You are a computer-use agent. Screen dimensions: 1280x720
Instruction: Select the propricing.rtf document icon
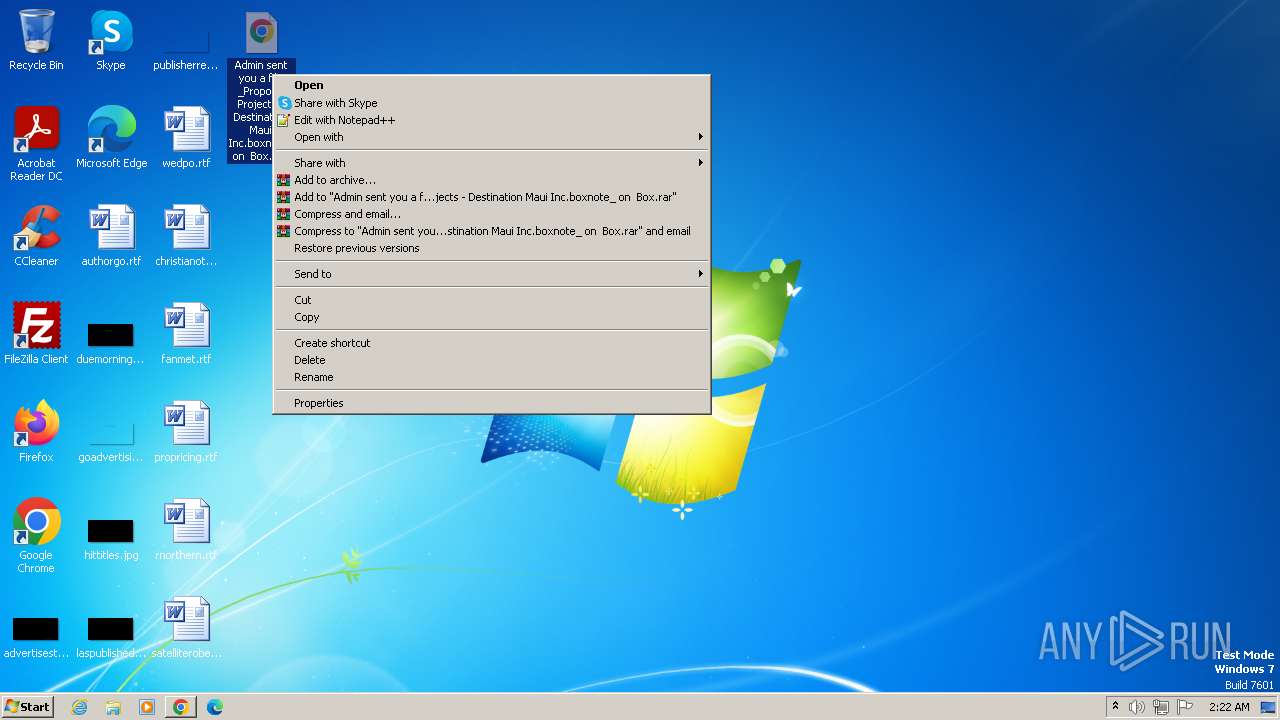tap(186, 432)
